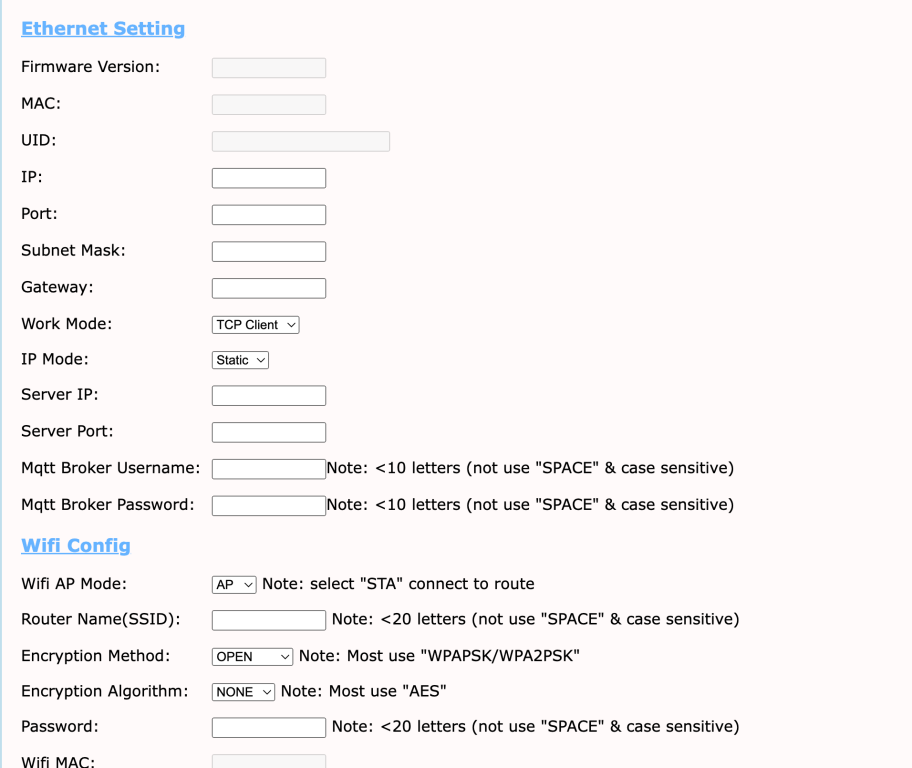Click the Wifi Config heading link
Image resolution: width=912 pixels, height=768 pixels.
click(x=76, y=546)
